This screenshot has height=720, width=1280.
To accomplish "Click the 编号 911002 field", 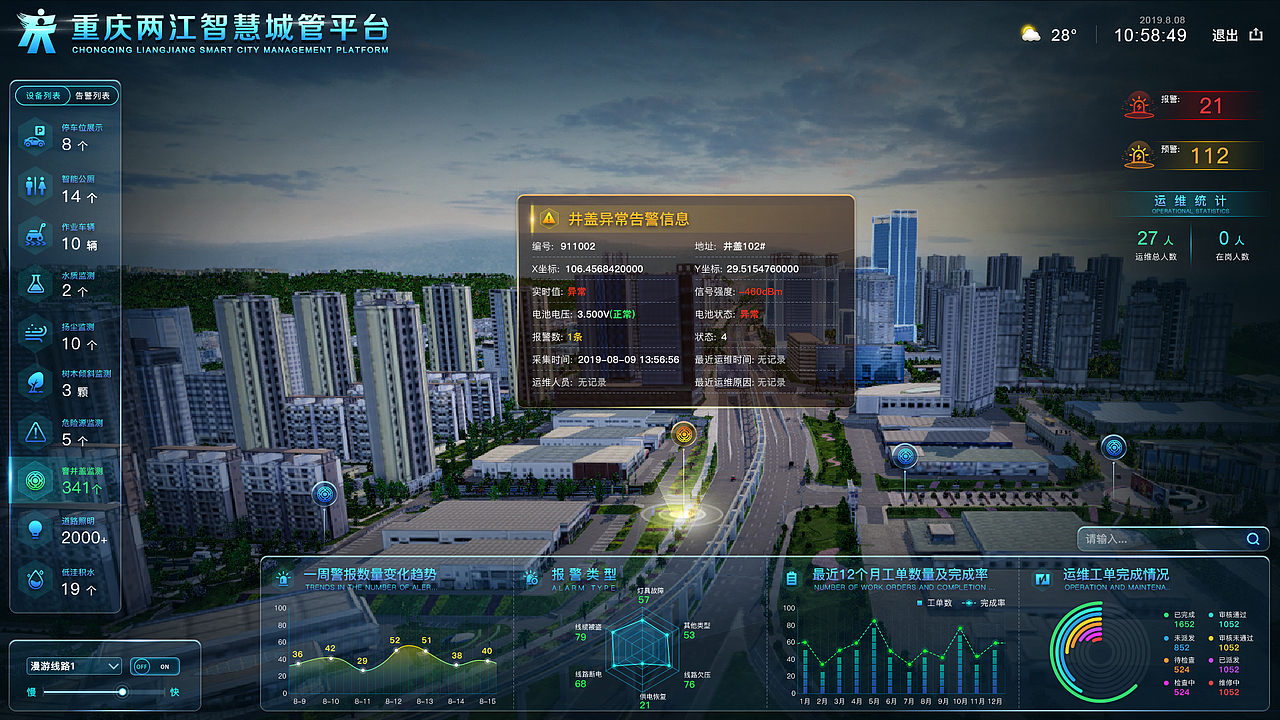I will pyautogui.click(x=564, y=246).
